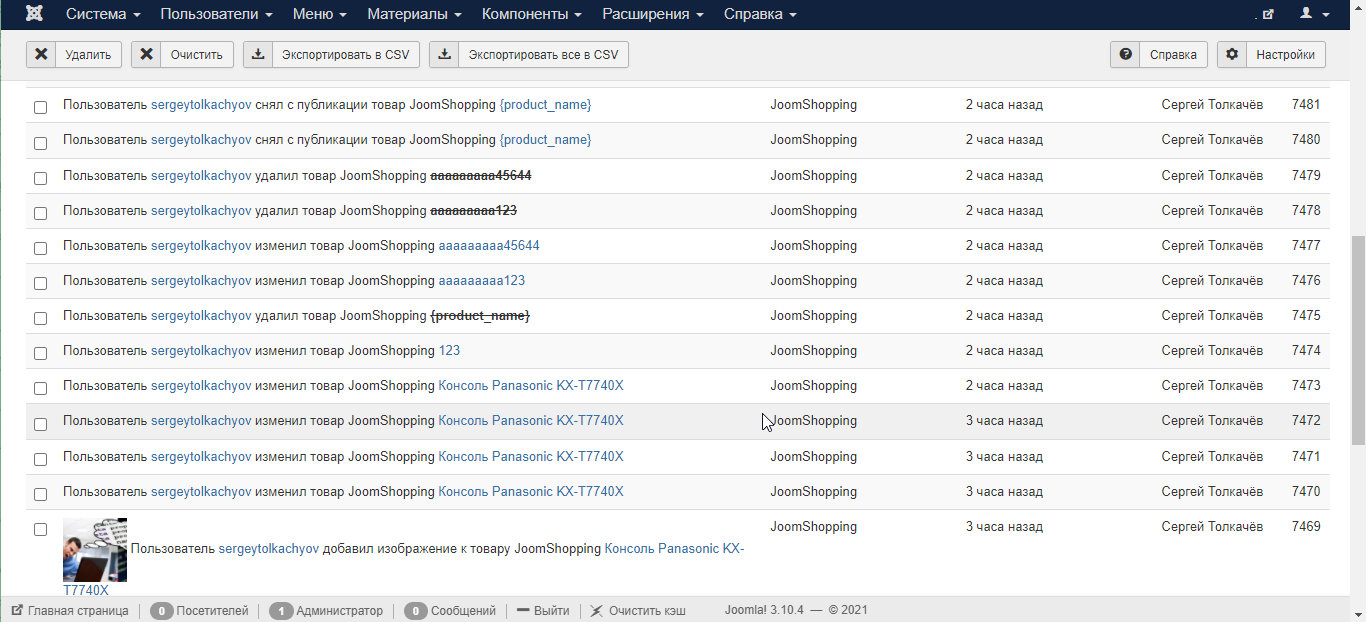
Task: Open the Материалы menu
Action: pos(414,14)
